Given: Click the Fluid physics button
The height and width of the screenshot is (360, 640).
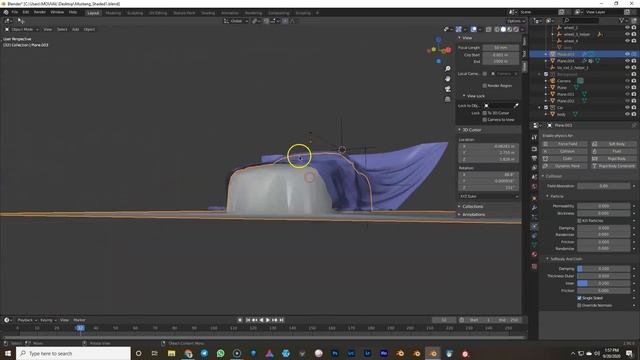Looking at the screenshot, I should (613, 151).
